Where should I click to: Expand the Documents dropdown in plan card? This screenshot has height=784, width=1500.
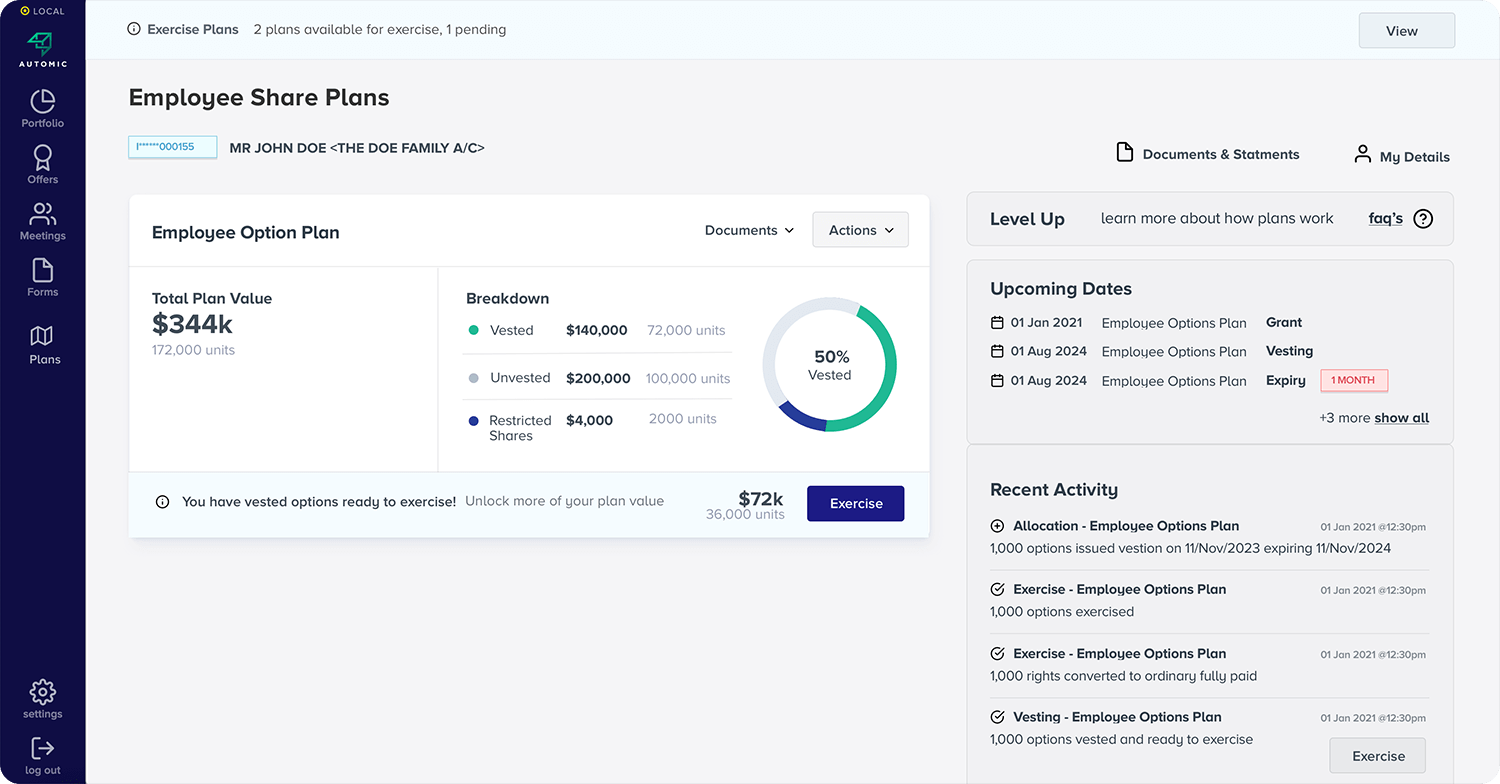click(749, 230)
